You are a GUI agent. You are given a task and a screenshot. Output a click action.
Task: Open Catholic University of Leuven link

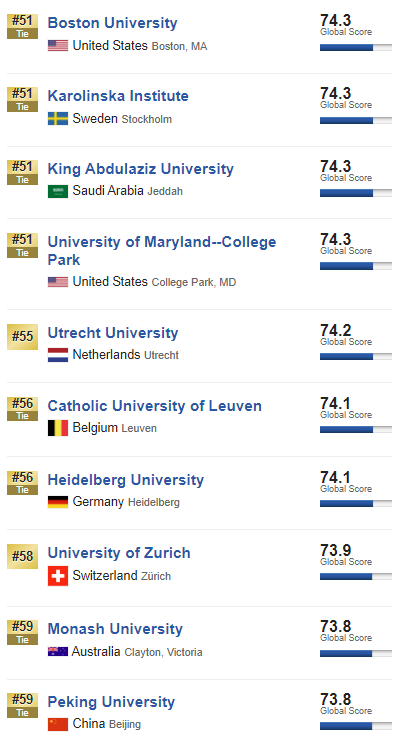point(155,406)
